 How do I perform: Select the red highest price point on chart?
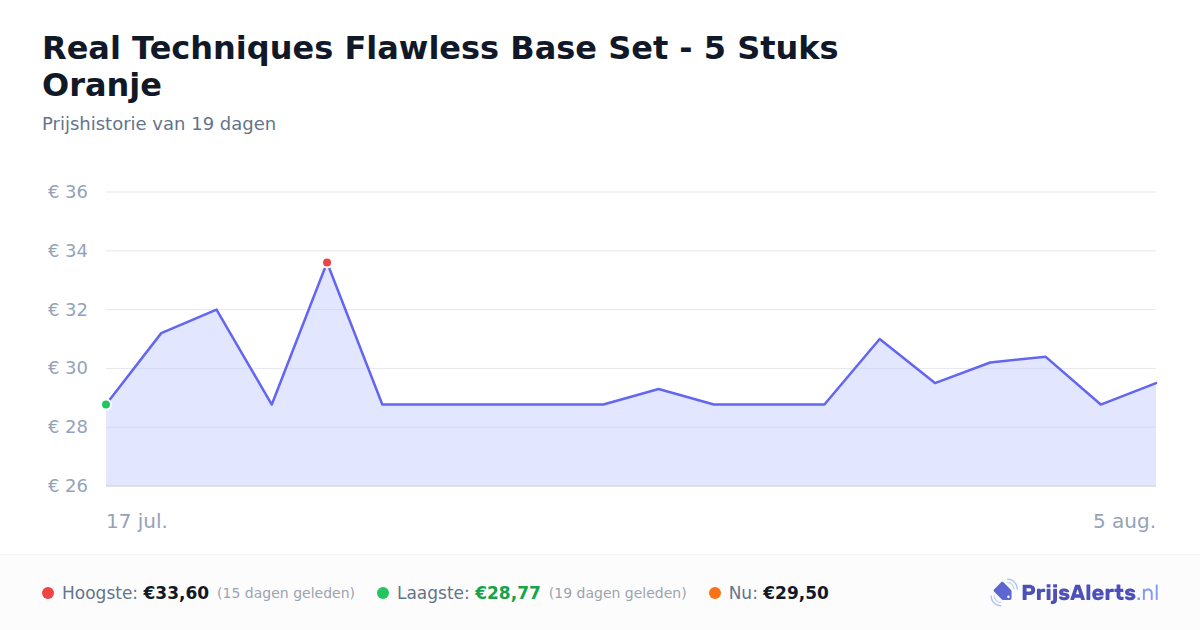327,263
